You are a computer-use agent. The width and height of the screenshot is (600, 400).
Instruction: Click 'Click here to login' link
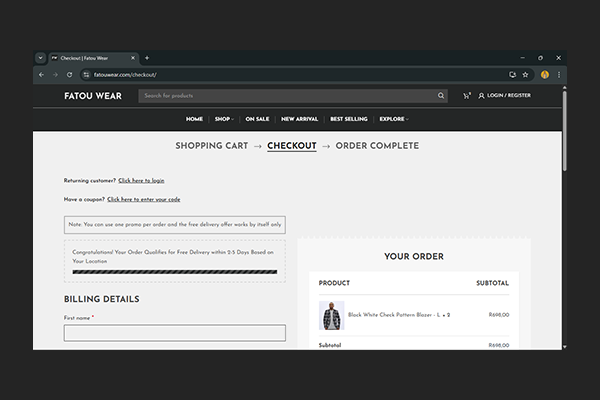(x=141, y=180)
